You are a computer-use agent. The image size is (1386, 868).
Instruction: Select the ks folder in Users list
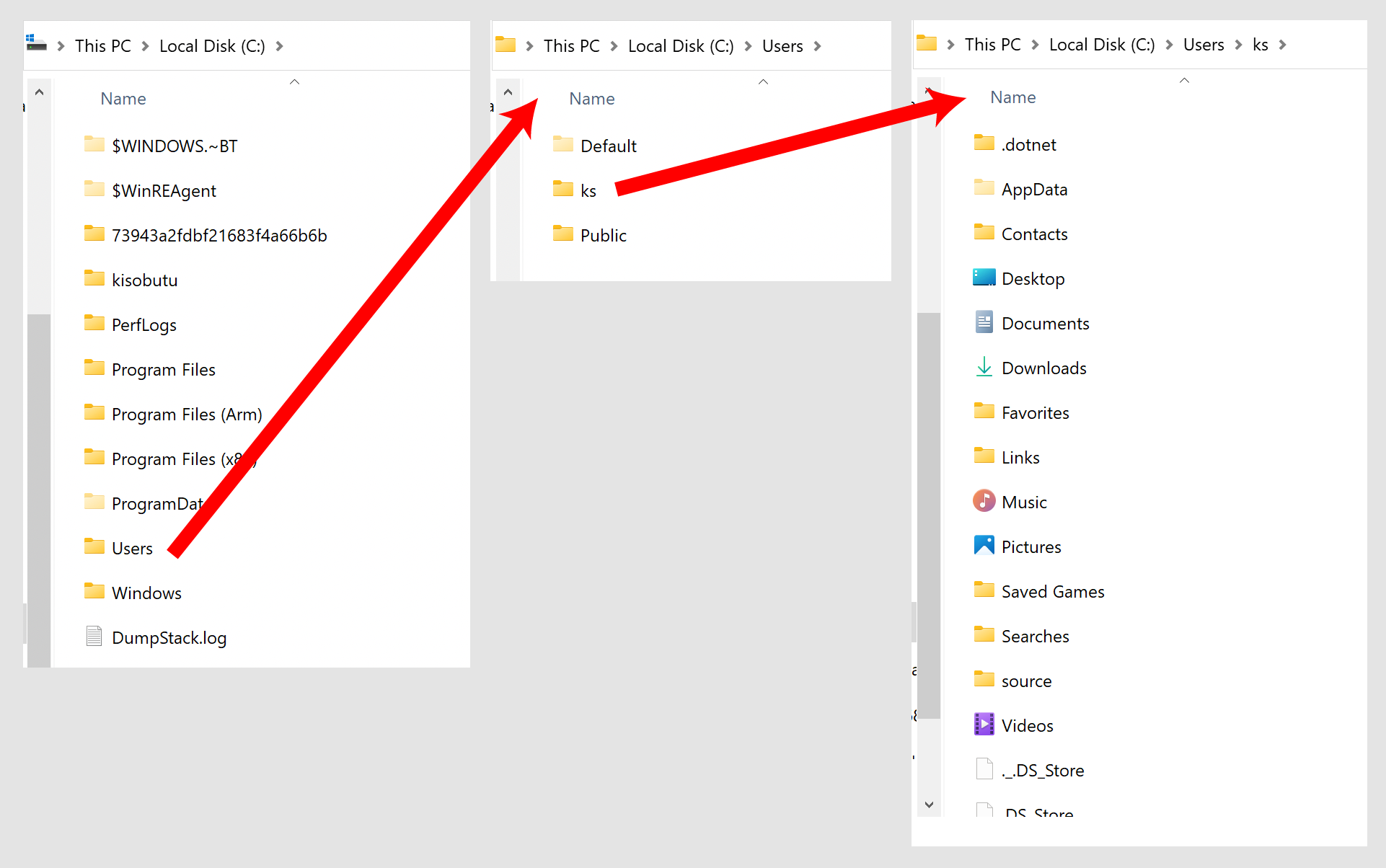588,191
